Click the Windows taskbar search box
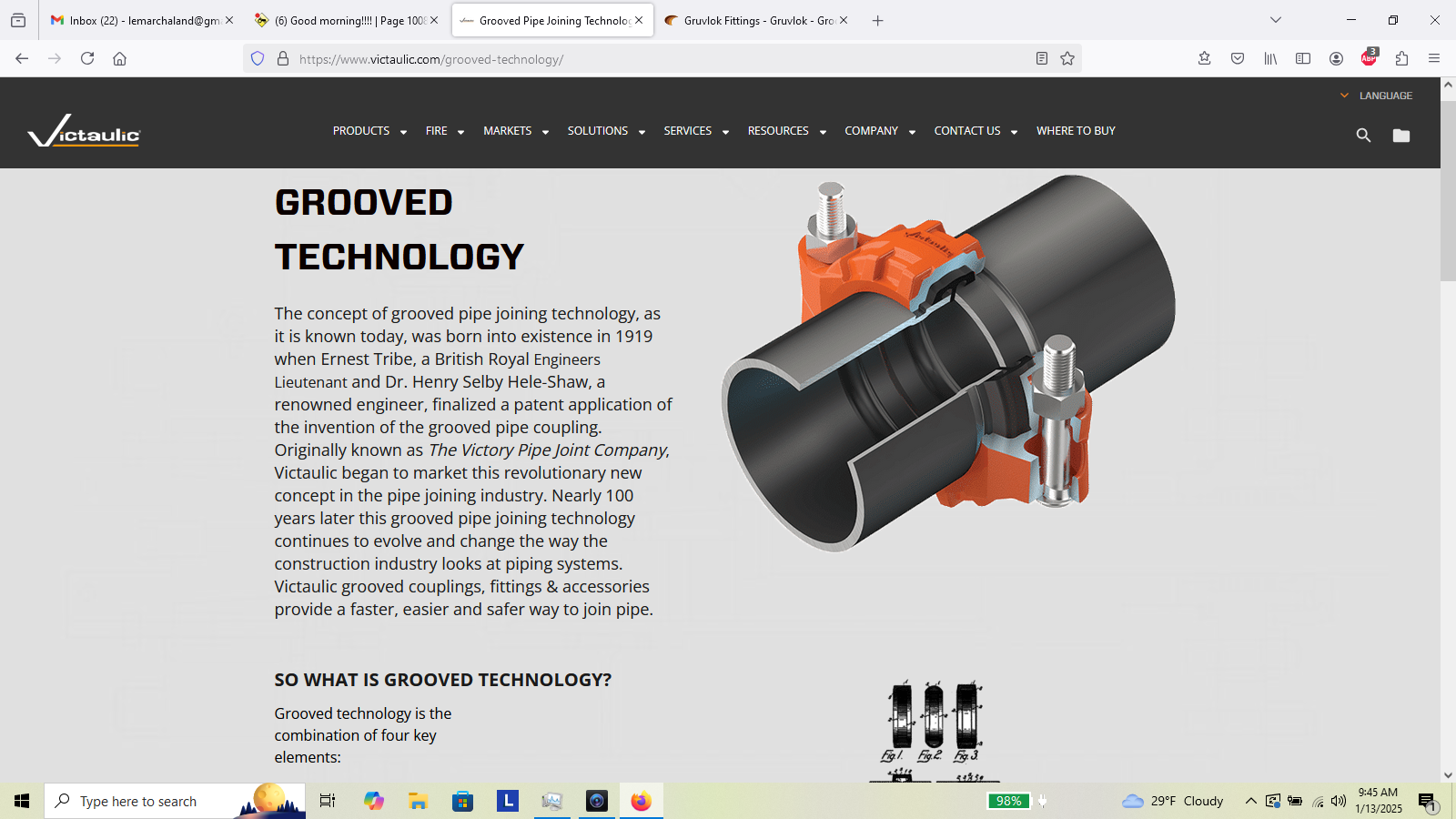Viewport: 1456px width, 819px height. click(175, 801)
